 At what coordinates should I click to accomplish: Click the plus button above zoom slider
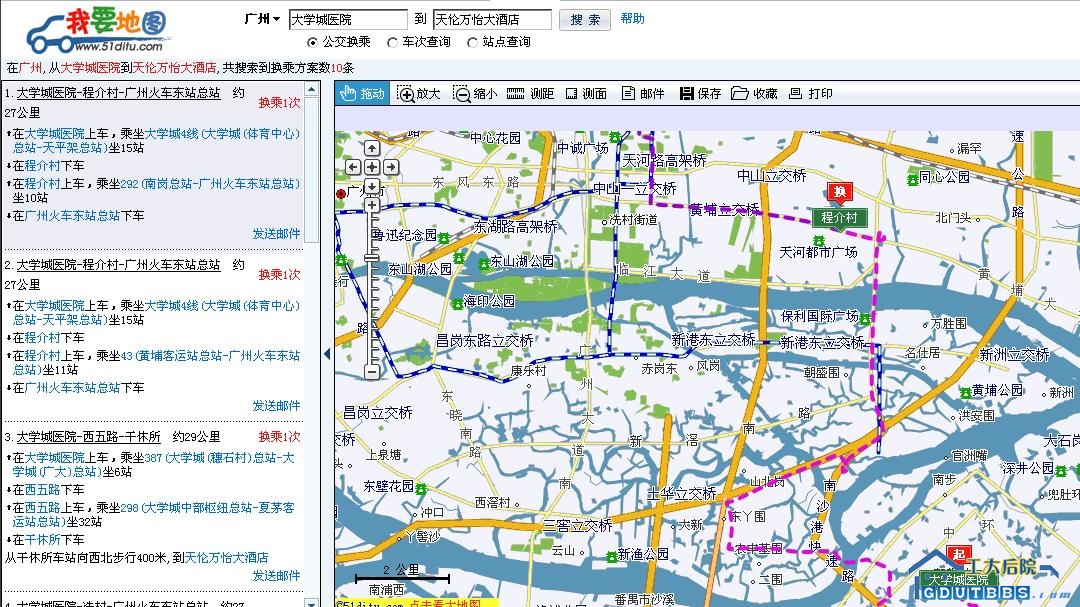click(x=372, y=205)
